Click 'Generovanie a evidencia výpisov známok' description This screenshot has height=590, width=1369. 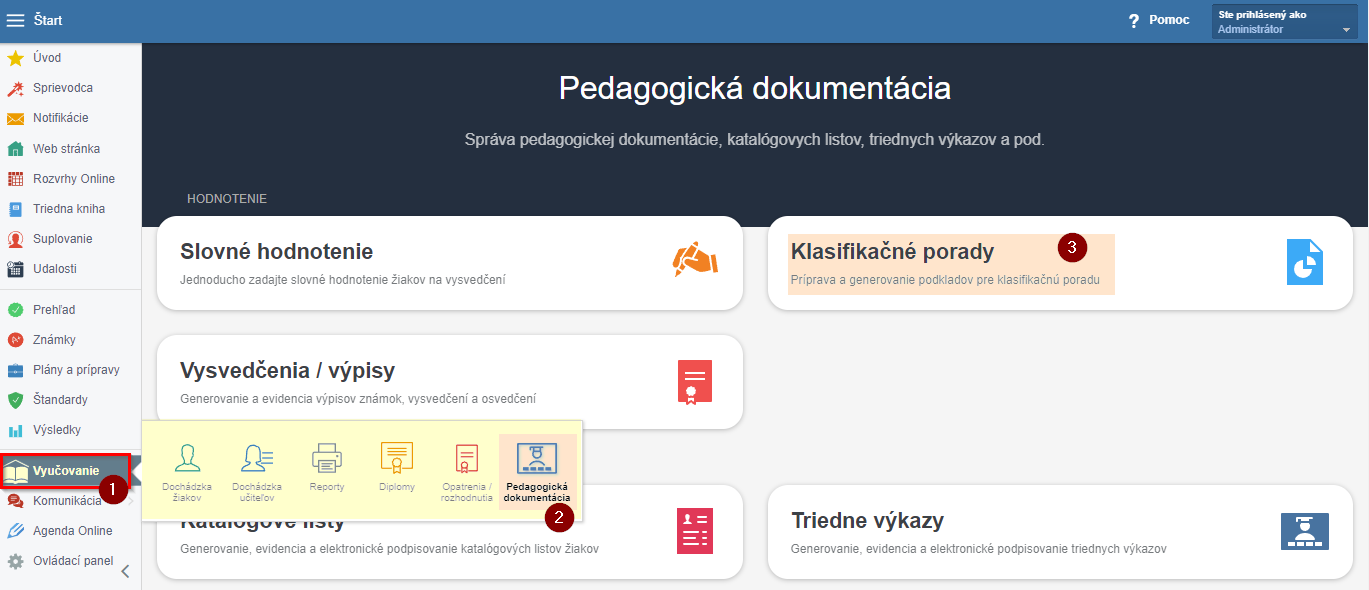tap(358, 399)
